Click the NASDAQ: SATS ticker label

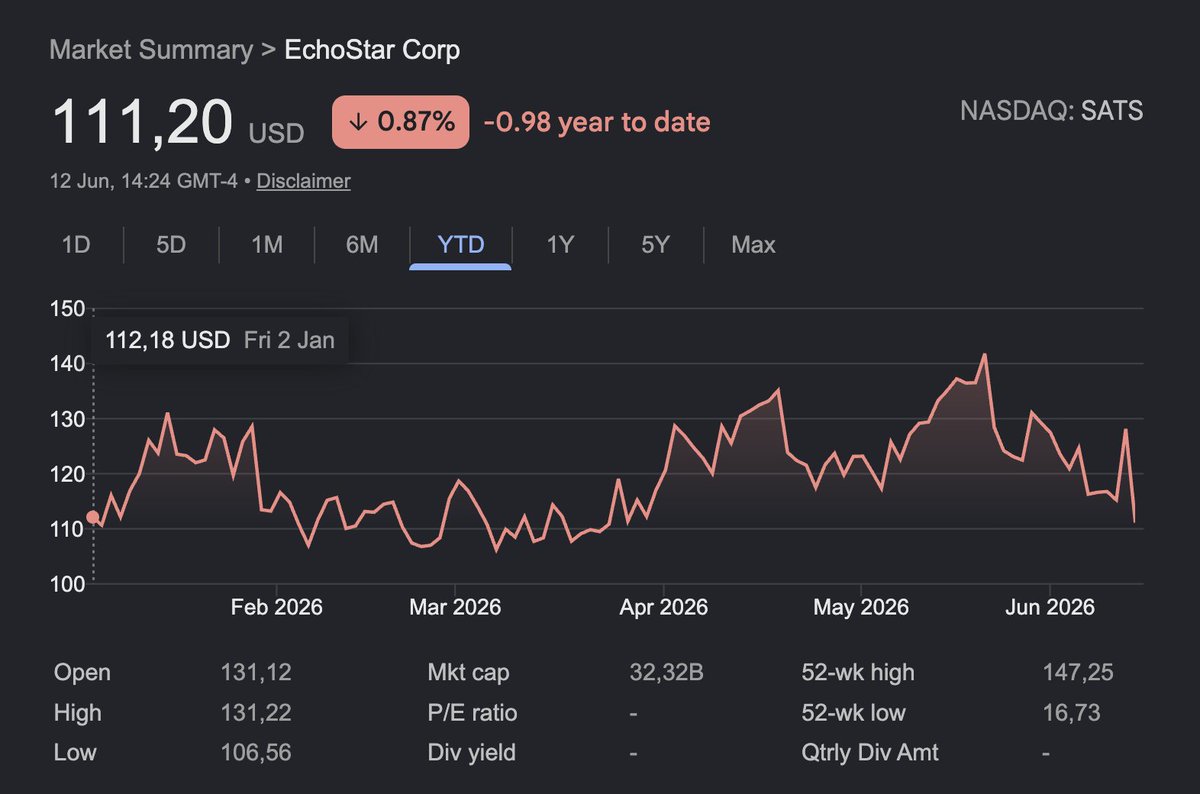[1051, 111]
